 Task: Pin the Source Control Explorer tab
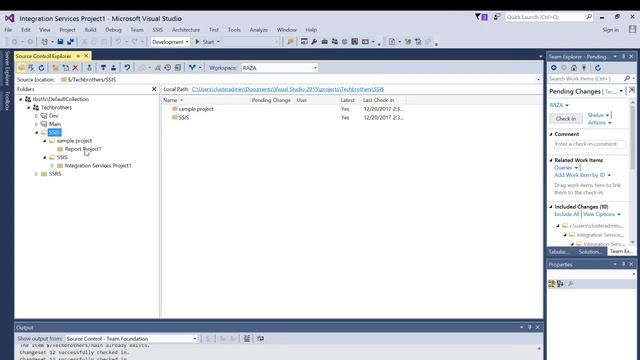coord(78,56)
